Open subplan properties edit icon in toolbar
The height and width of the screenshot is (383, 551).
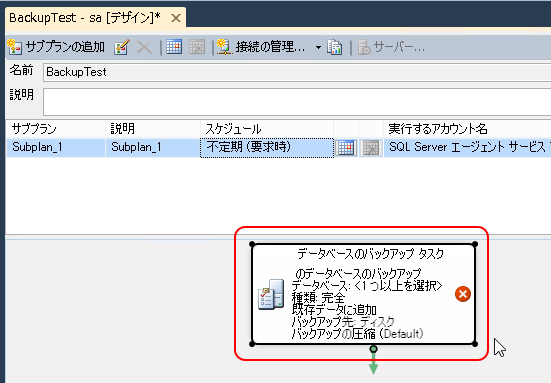[x=122, y=47]
